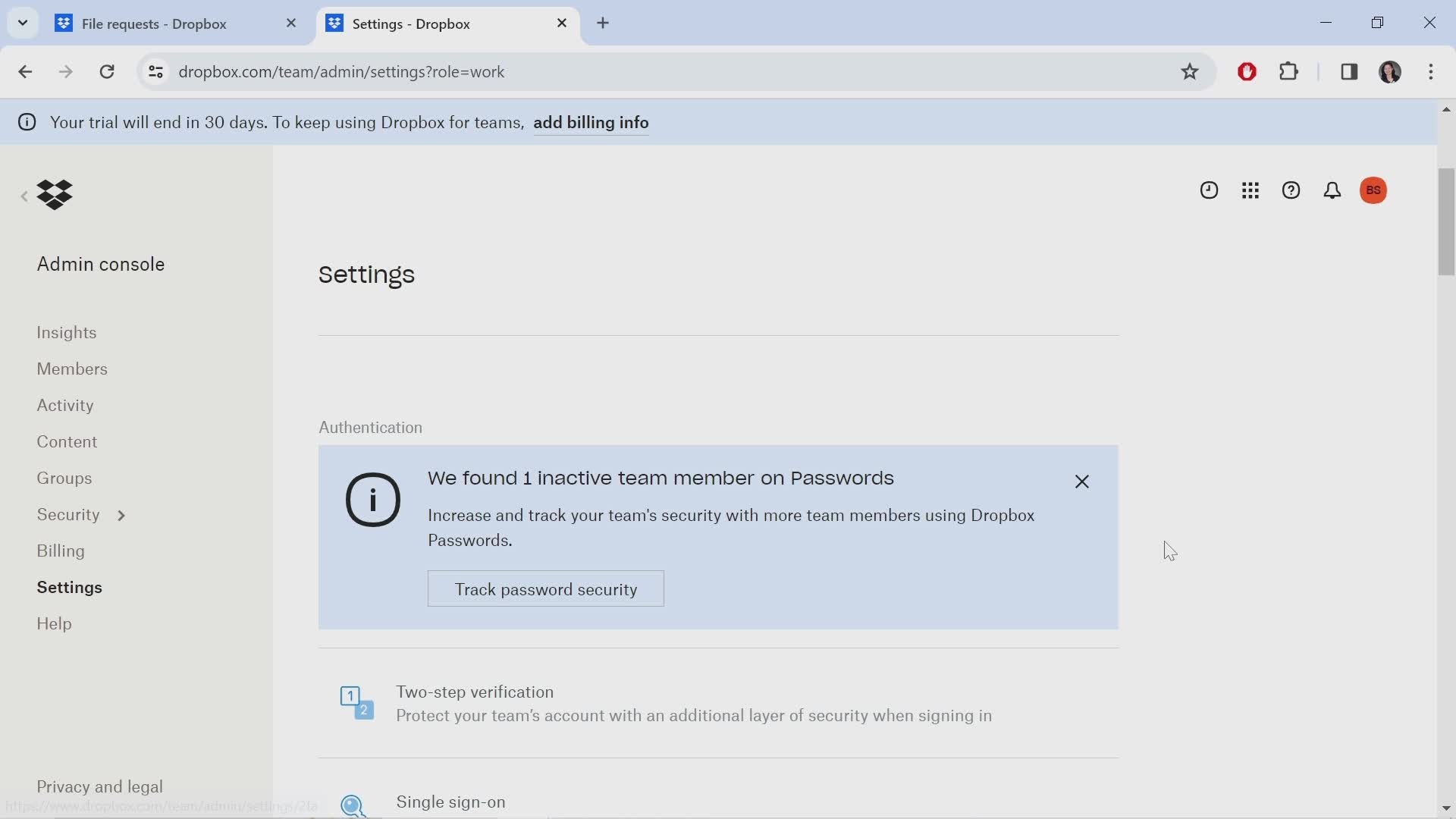Expand the Security submenu arrow
The width and height of the screenshot is (1456, 819).
point(120,514)
